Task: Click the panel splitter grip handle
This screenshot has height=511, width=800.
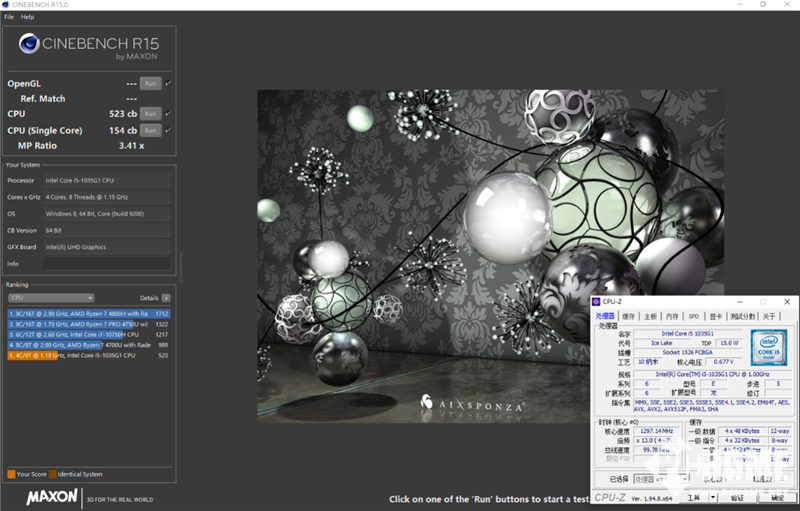Action: pyautogui.click(x=180, y=267)
